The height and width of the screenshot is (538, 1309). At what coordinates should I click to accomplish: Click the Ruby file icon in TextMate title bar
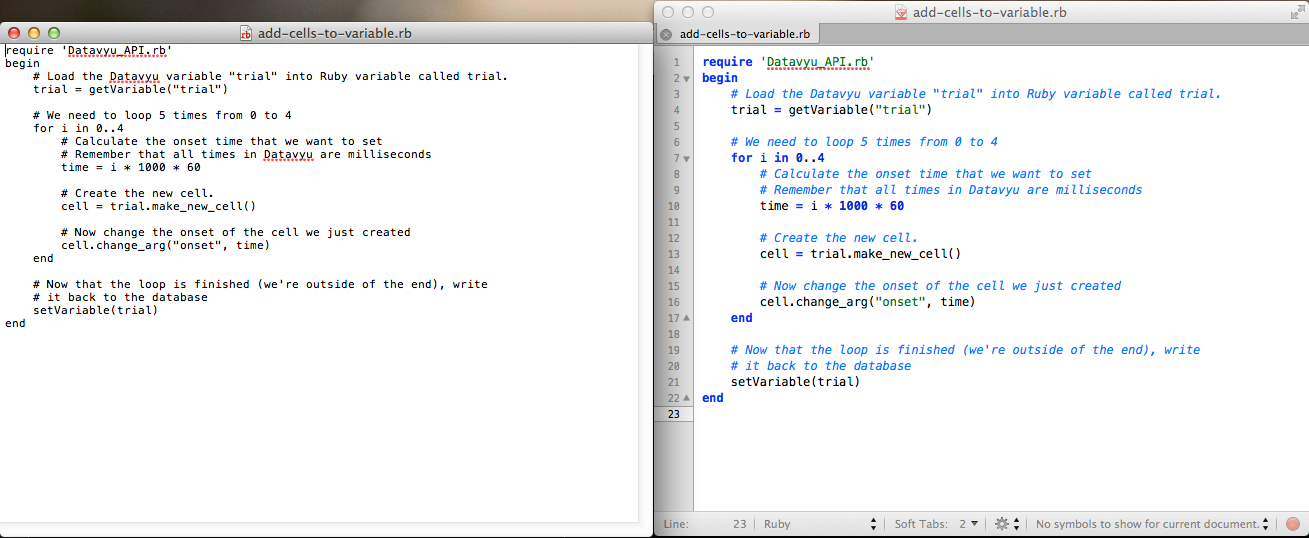coord(901,12)
